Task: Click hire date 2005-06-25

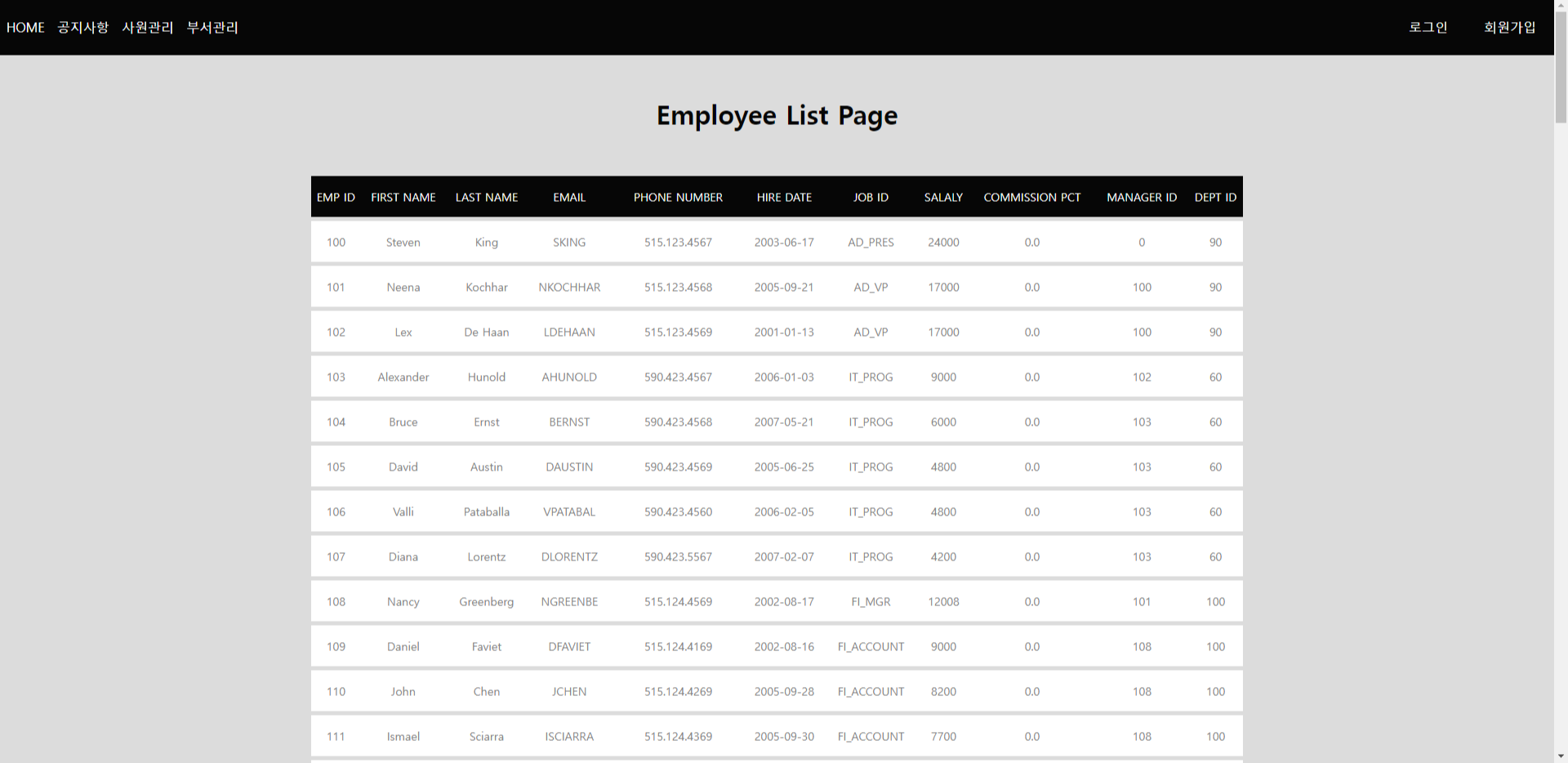Action: coord(784,466)
